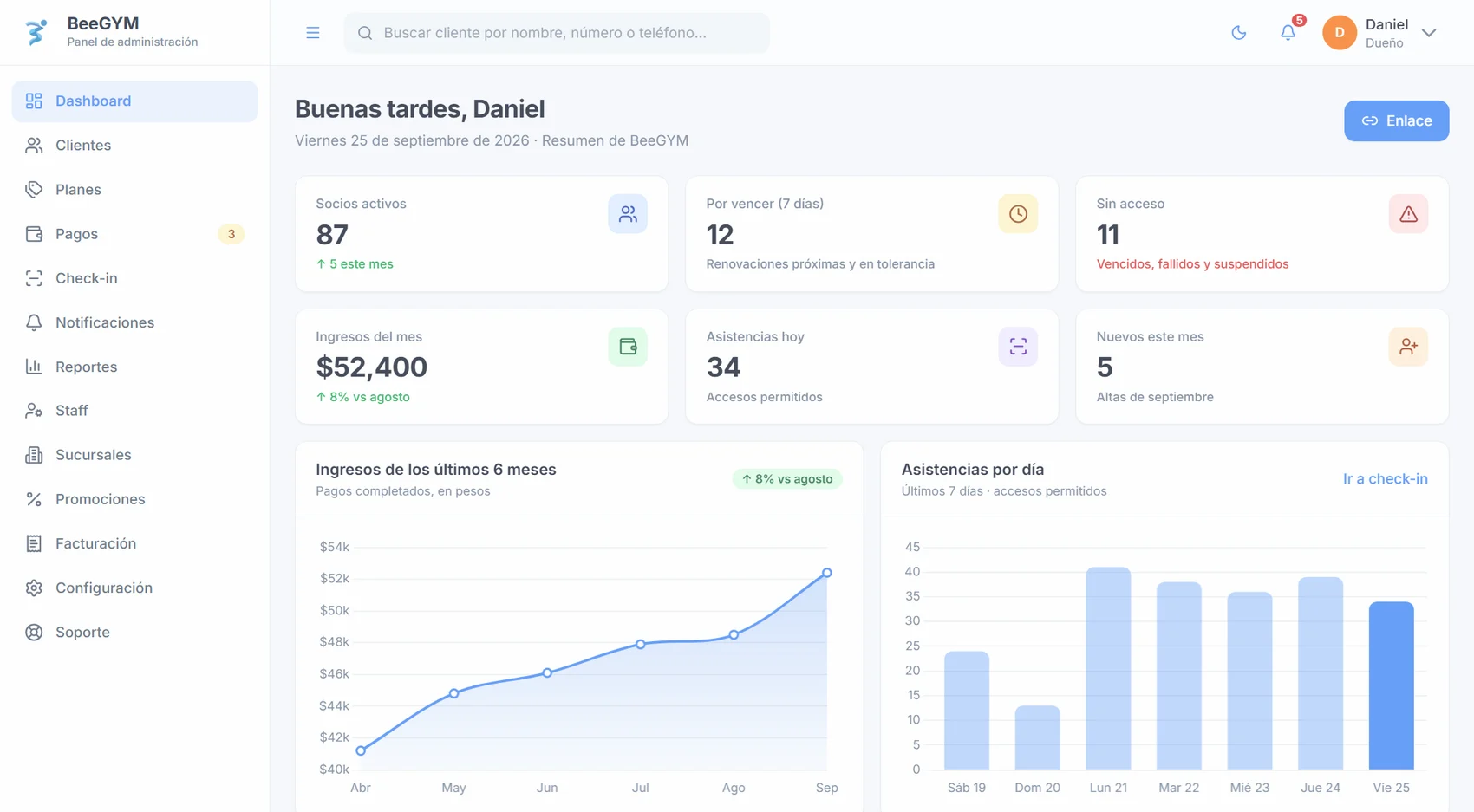Click the Jun data point on income chart
The height and width of the screenshot is (812, 1474).
(x=547, y=672)
